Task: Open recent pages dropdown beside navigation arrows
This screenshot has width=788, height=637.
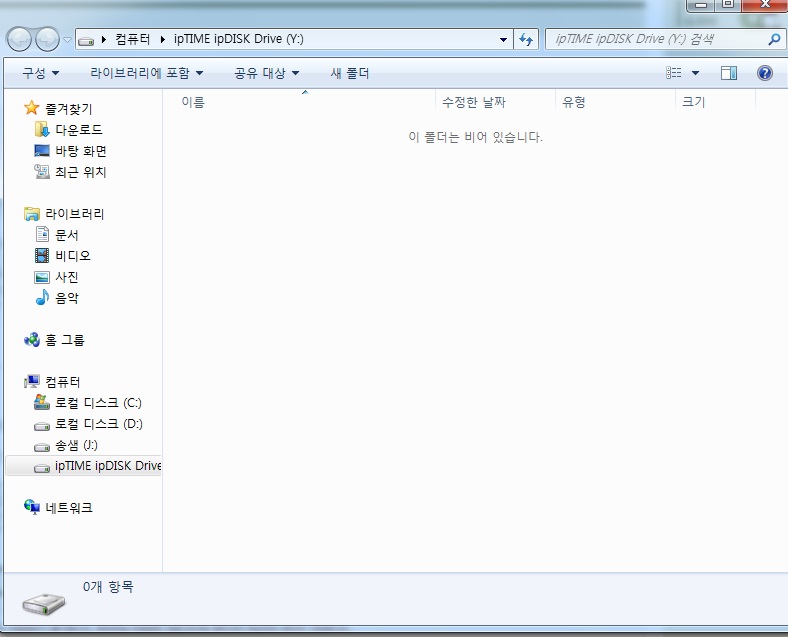Action: [x=67, y=39]
